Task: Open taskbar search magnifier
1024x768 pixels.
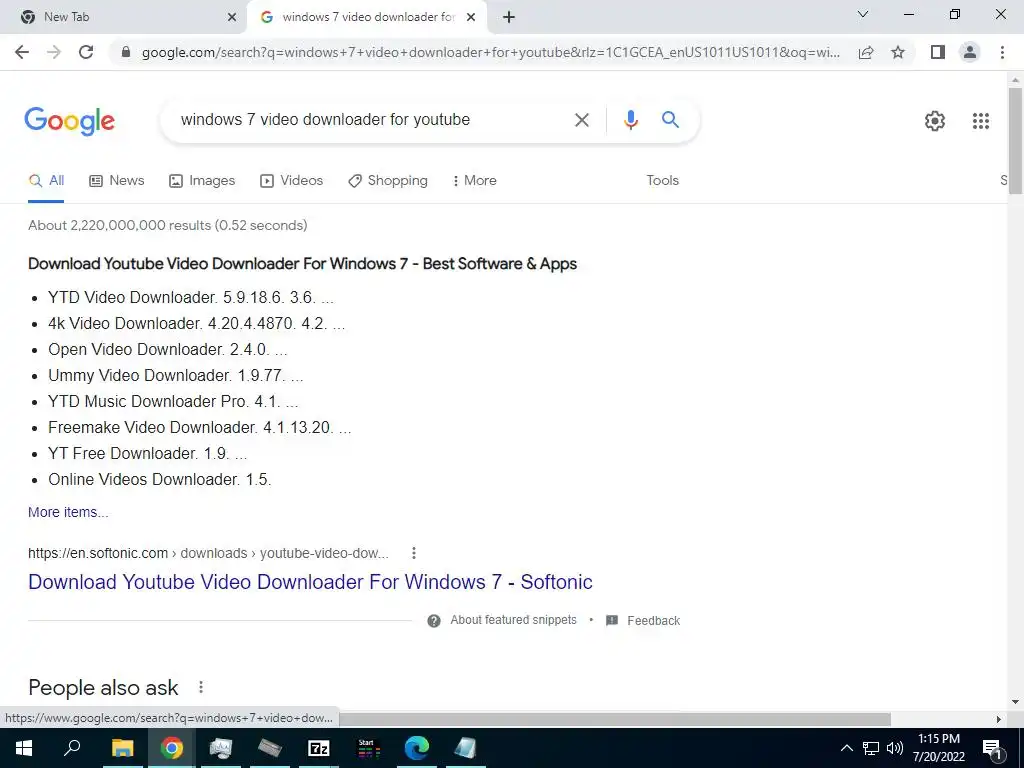Action: pos(72,748)
